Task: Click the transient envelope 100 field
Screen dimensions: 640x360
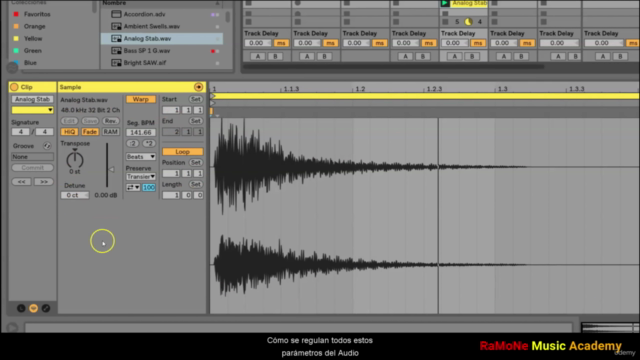Action: tap(149, 187)
